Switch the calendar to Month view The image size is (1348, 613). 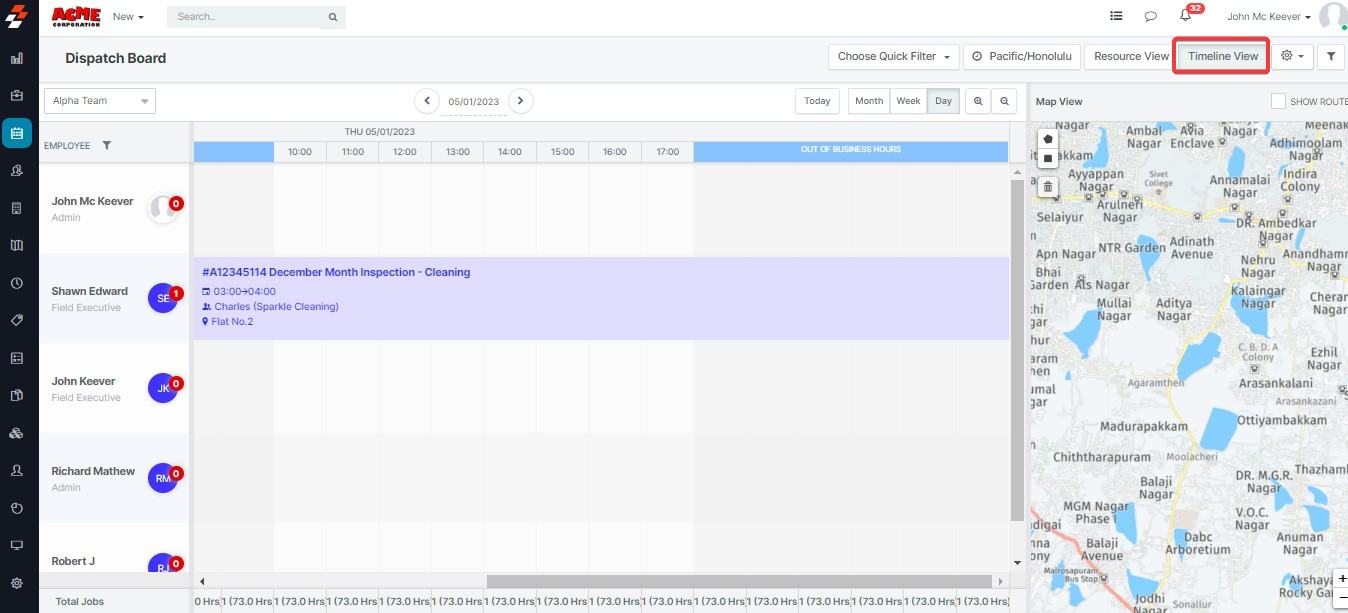pyautogui.click(x=869, y=101)
